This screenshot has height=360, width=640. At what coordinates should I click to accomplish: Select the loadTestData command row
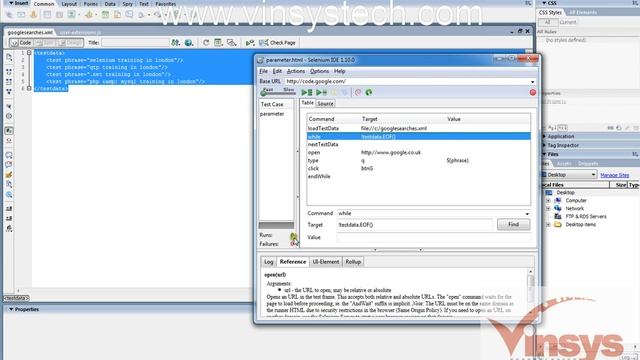[418, 128]
